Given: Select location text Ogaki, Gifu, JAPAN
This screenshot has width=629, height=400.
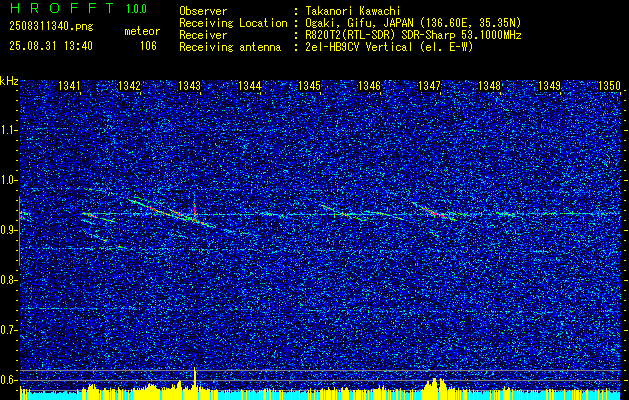Looking at the screenshot, I should point(359,23).
